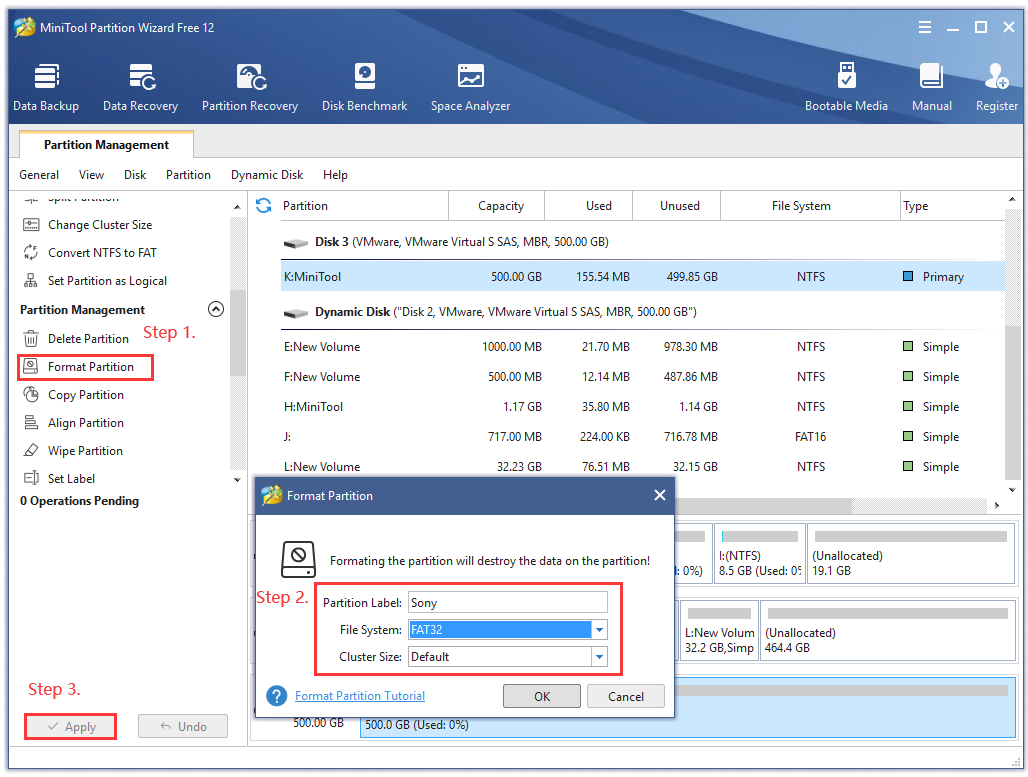The image size is (1028, 777).
Task: Select the L:New Volum block in disk map
Action: tap(719, 631)
